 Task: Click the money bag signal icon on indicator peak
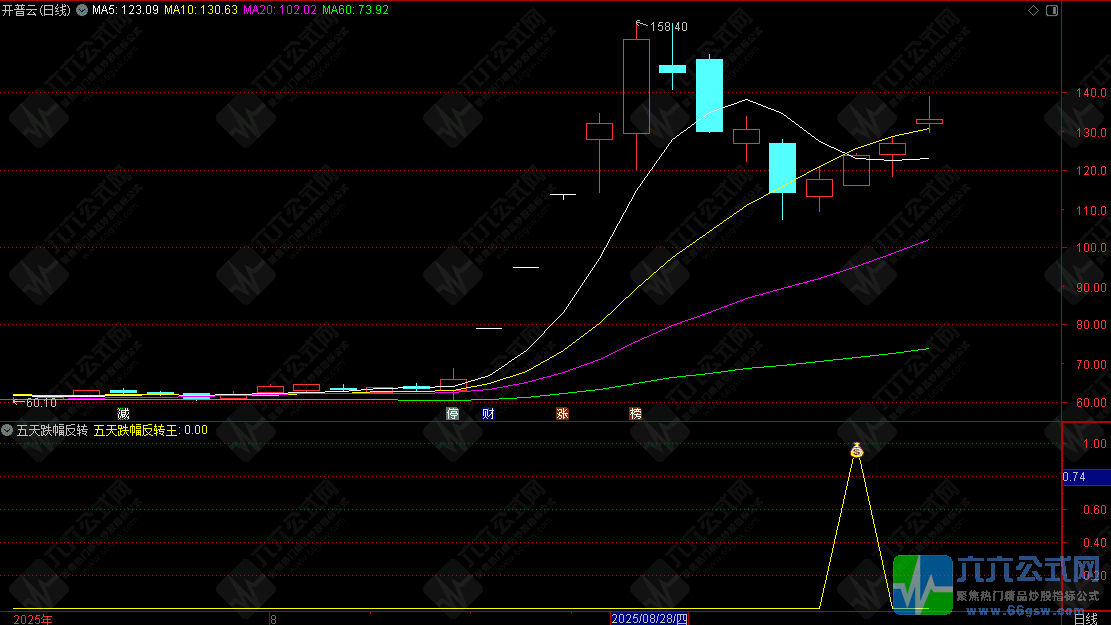[857, 449]
